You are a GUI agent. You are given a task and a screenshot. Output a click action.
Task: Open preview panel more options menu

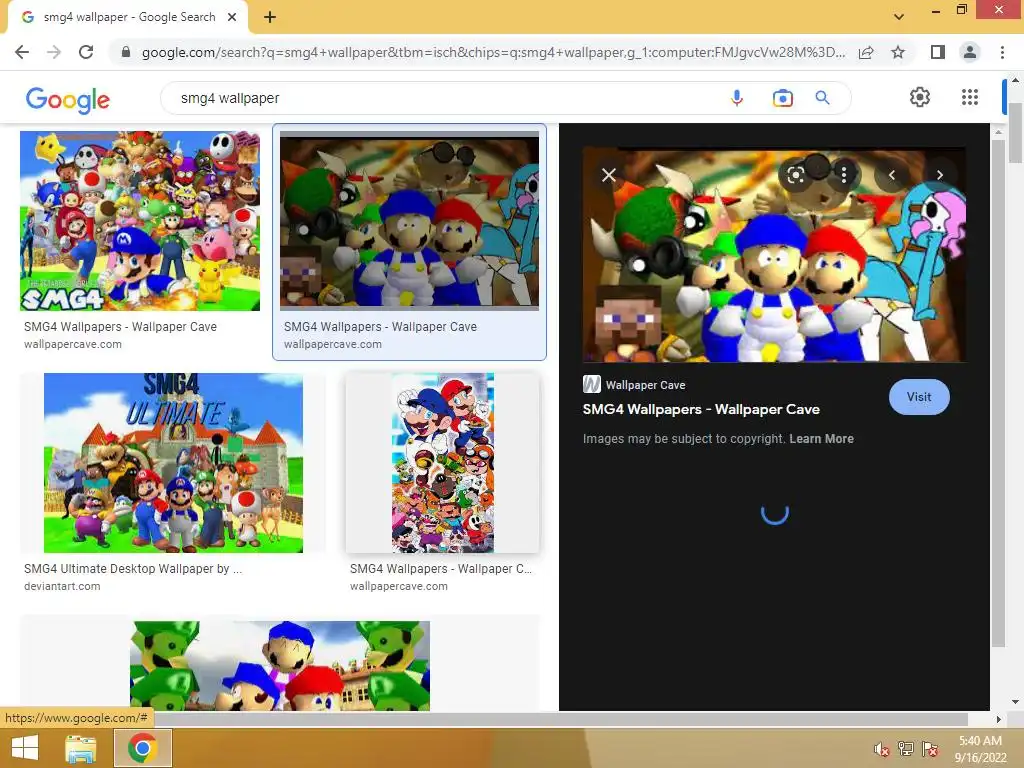pos(844,174)
